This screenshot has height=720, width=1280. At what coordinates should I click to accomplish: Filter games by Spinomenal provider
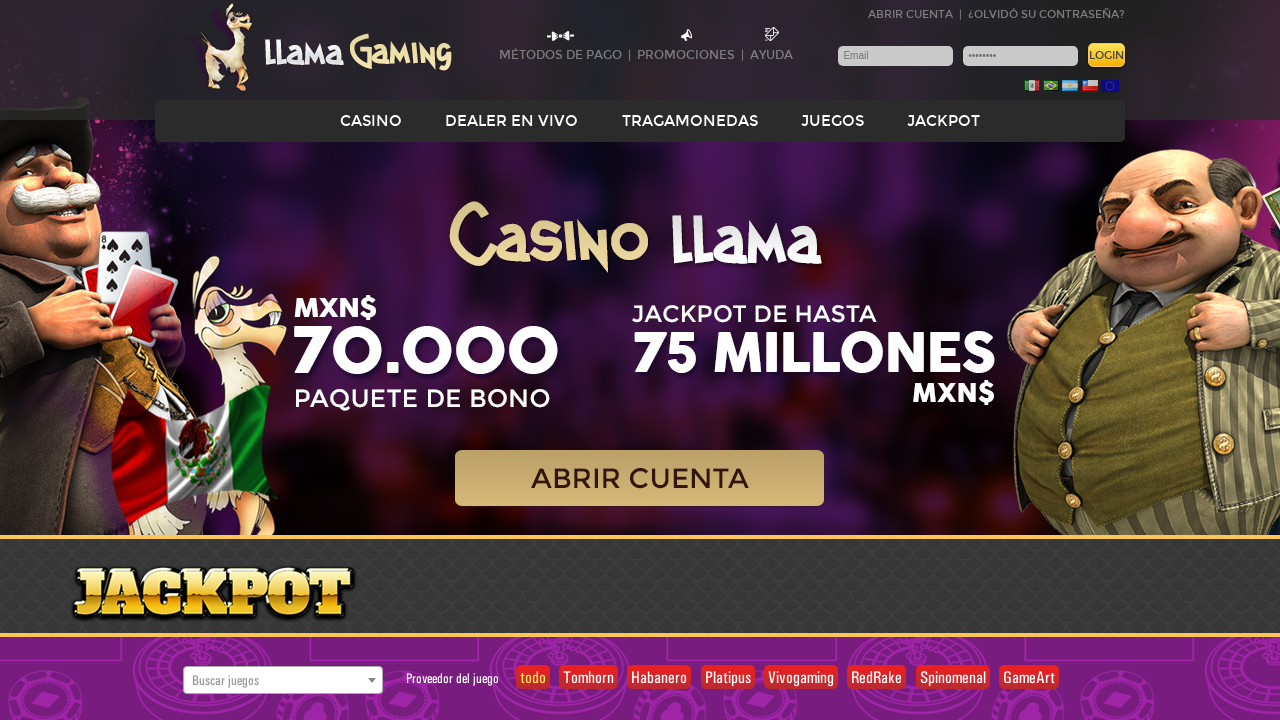coord(953,677)
